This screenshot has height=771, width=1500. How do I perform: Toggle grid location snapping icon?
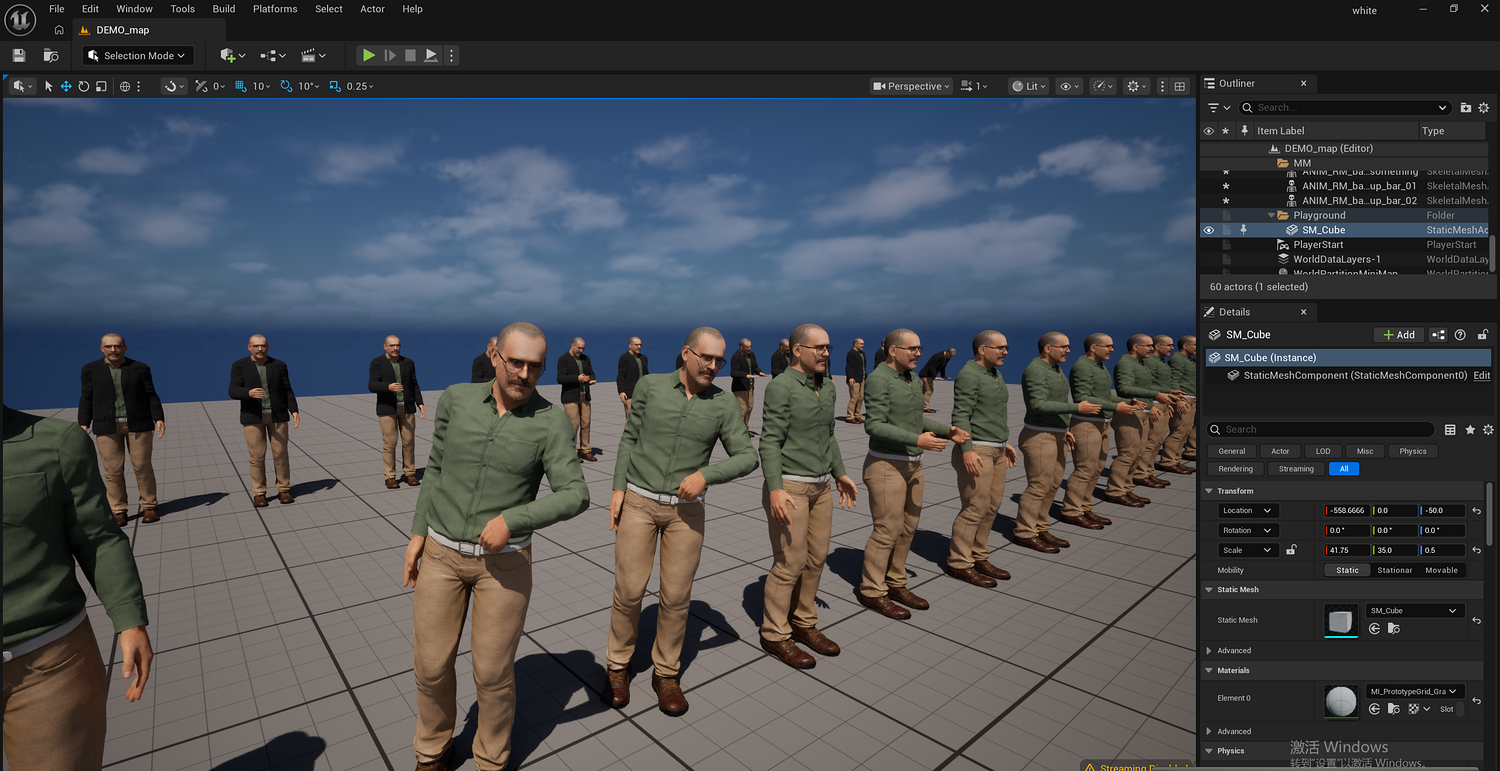tap(241, 86)
